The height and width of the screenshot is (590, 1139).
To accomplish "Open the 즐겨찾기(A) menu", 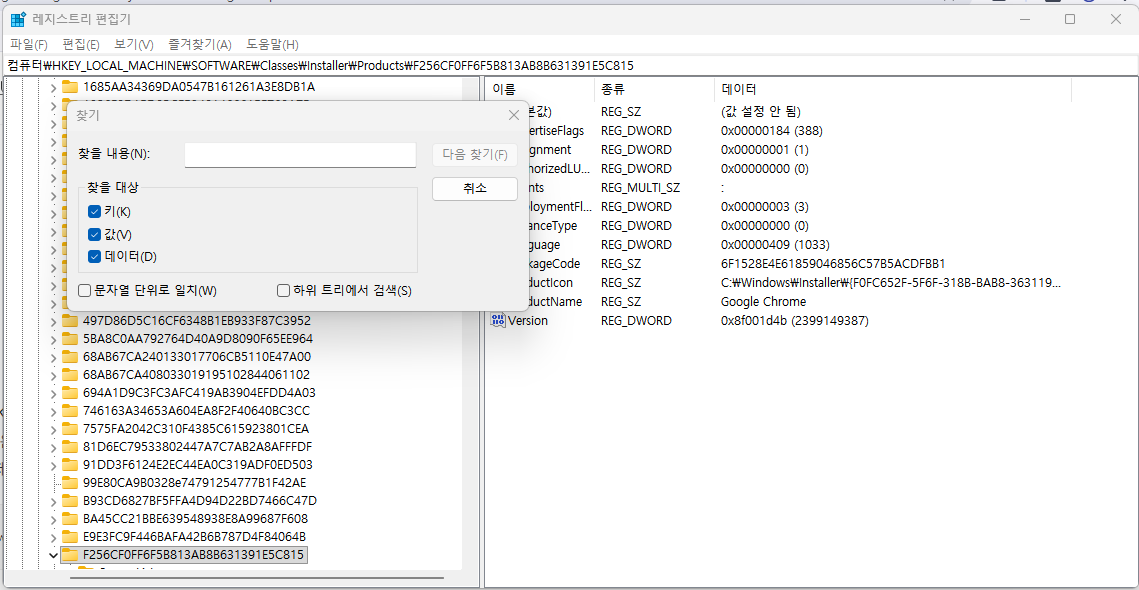I will tap(200, 44).
